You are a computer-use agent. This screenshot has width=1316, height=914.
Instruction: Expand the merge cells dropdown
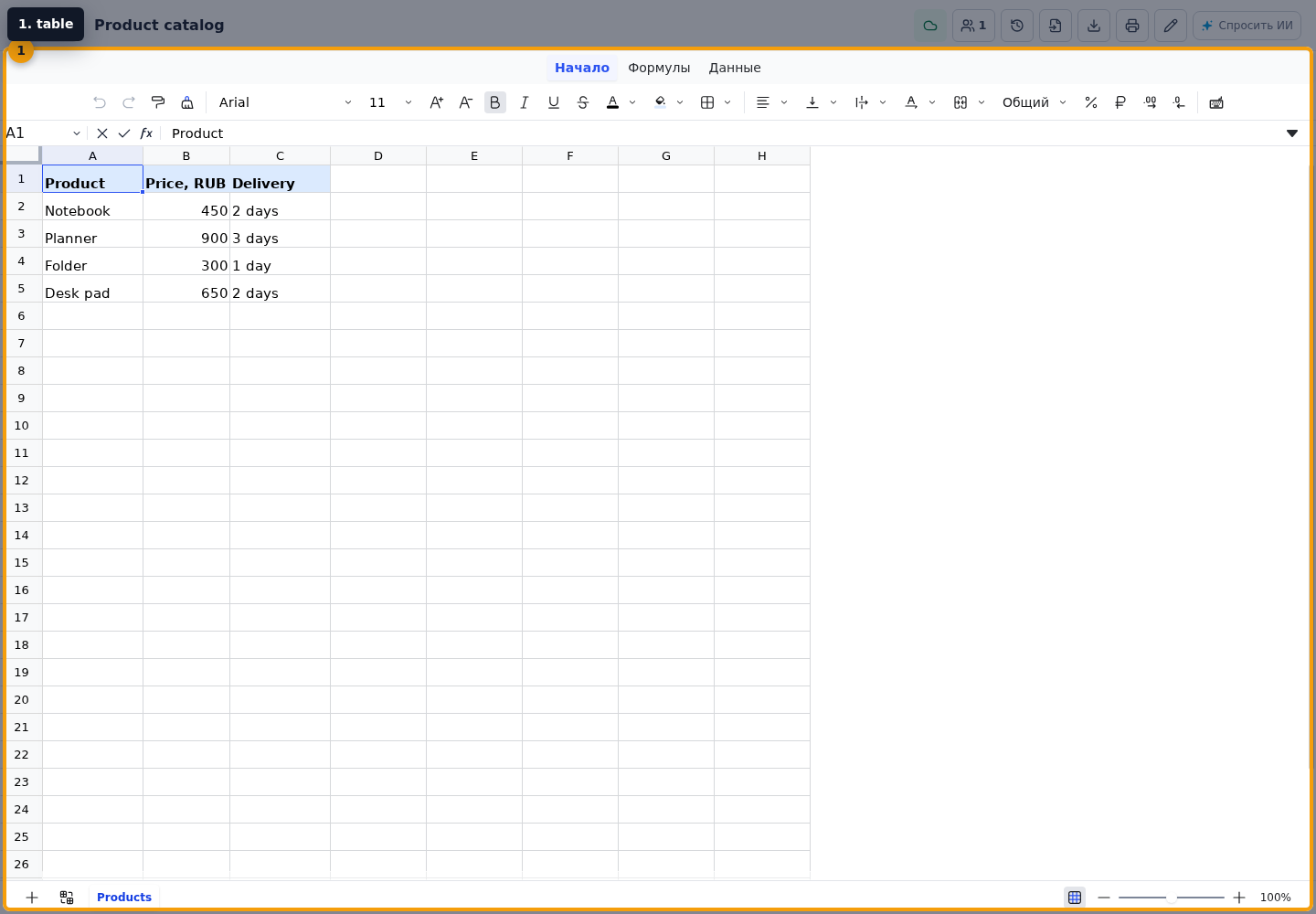pyautogui.click(x=982, y=102)
